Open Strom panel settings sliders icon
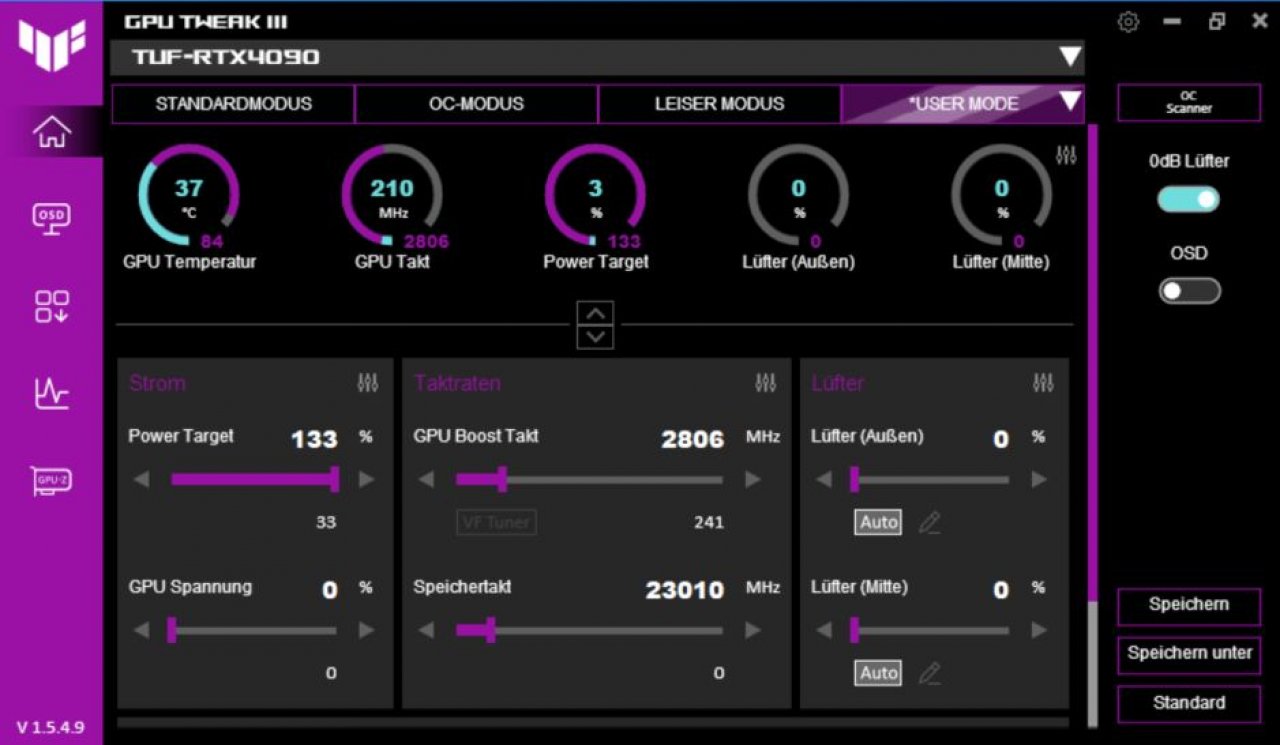 pos(368,383)
